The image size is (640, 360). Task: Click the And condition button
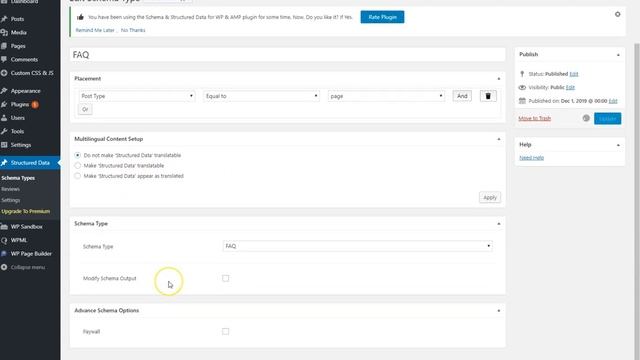click(462, 96)
